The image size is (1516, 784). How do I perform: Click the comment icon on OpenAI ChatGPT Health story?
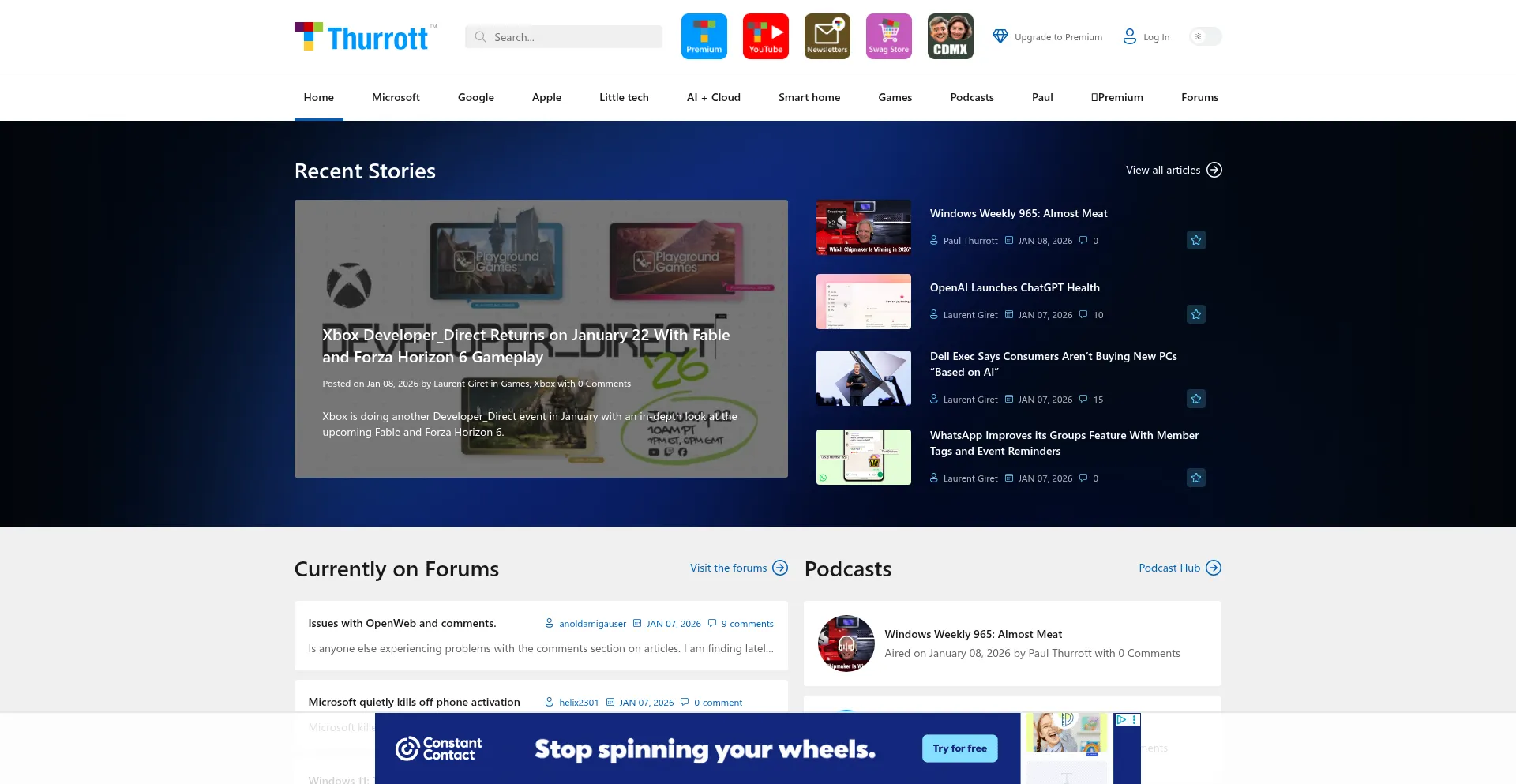(1083, 314)
